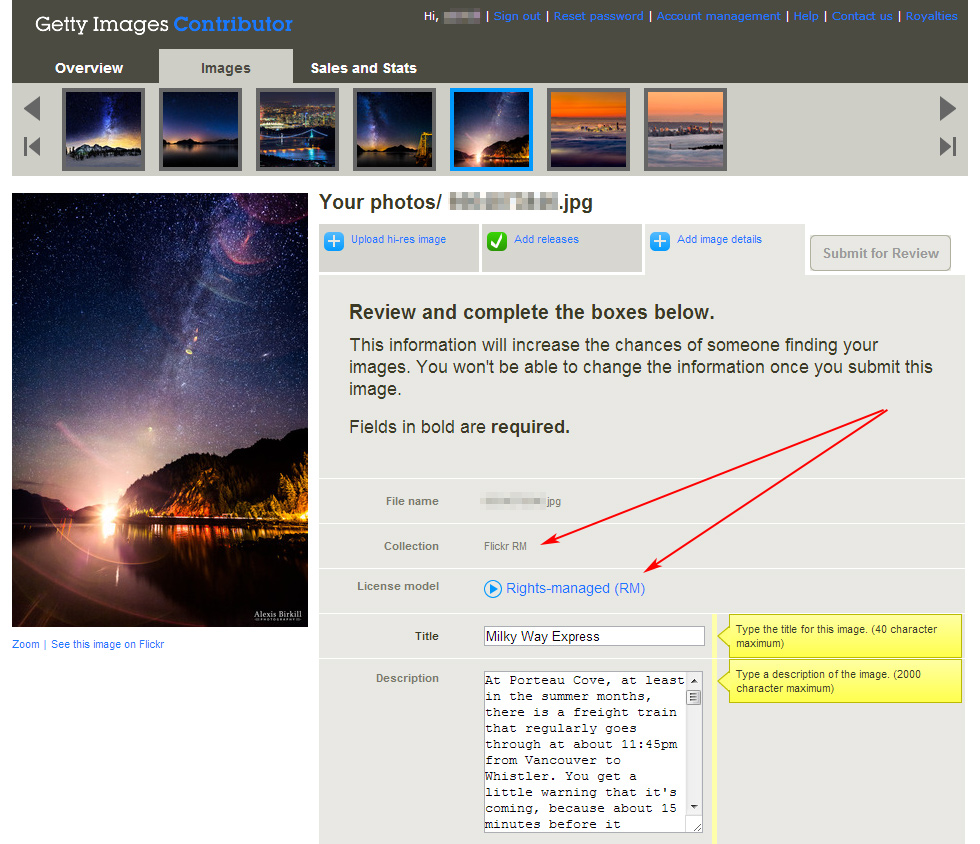Click the File name label
Image resolution: width=980 pixels, height=844 pixels.
click(x=412, y=501)
